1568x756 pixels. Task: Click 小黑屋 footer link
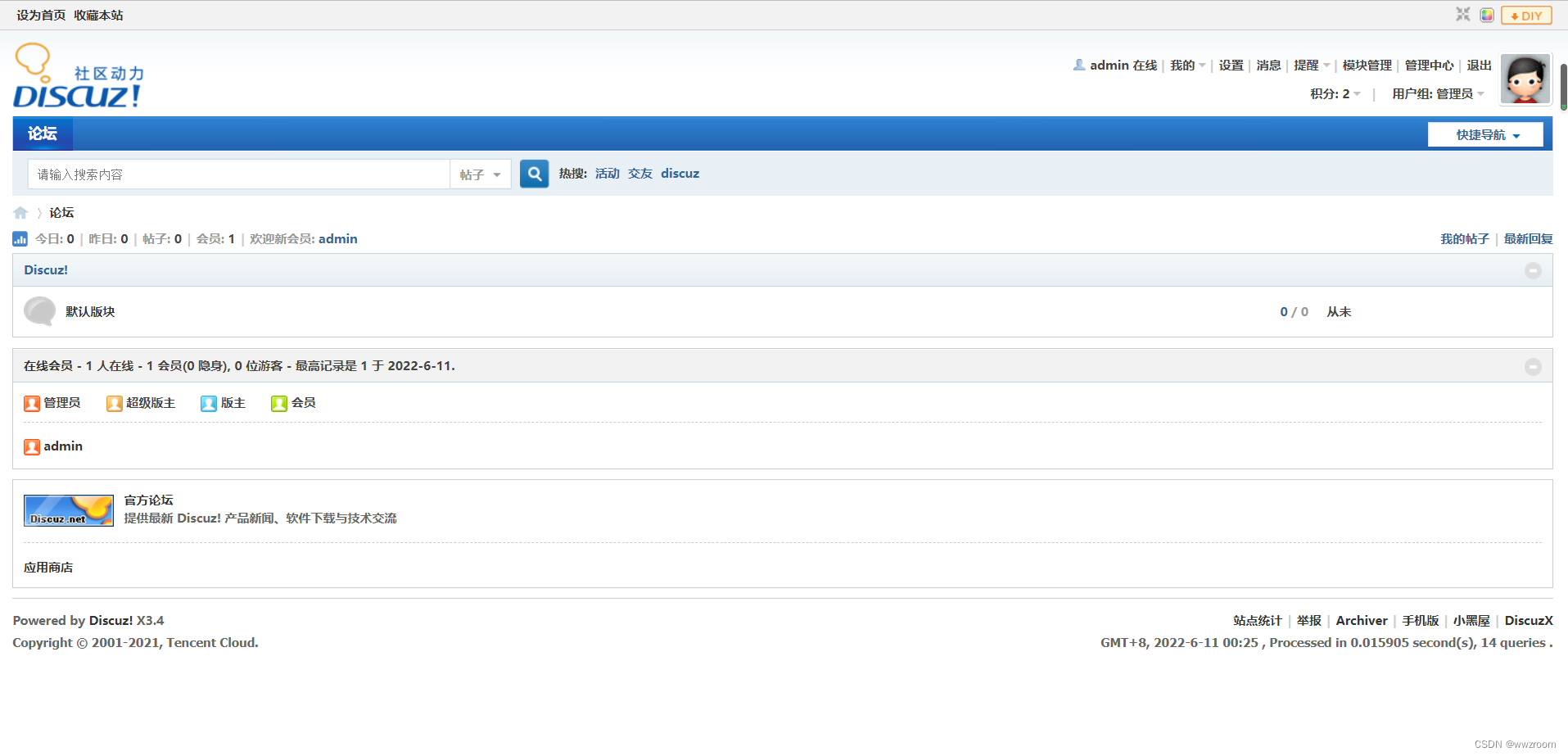(x=1471, y=621)
